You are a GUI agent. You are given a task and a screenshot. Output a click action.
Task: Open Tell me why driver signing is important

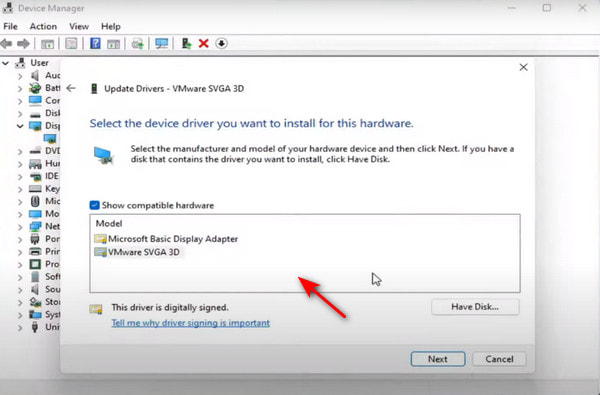(x=191, y=323)
